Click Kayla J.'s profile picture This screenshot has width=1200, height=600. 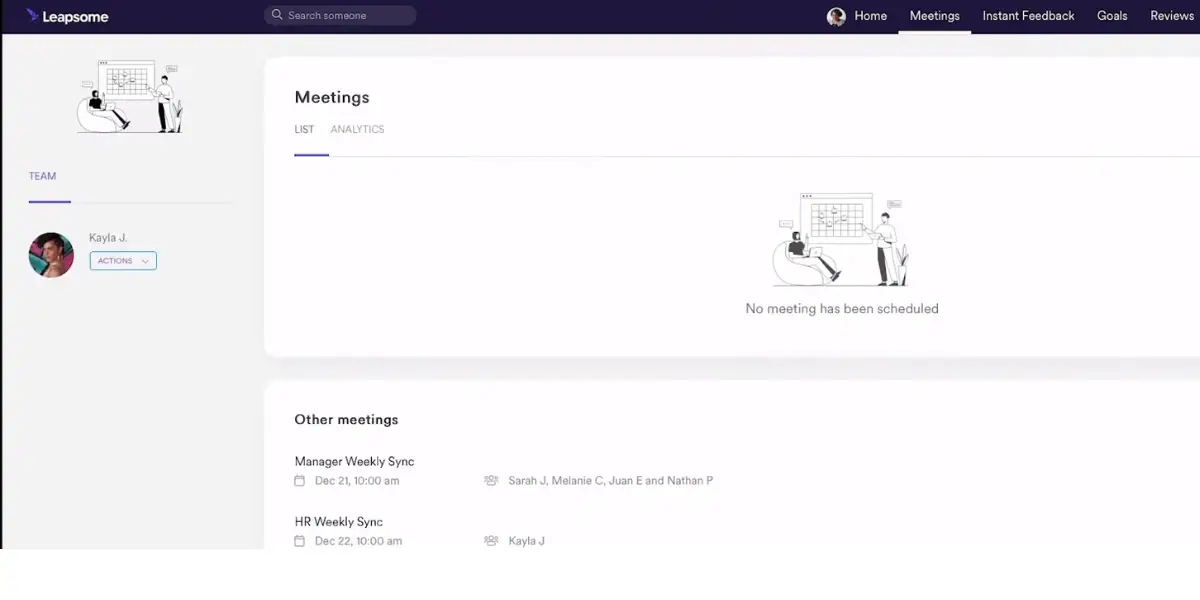point(51,255)
